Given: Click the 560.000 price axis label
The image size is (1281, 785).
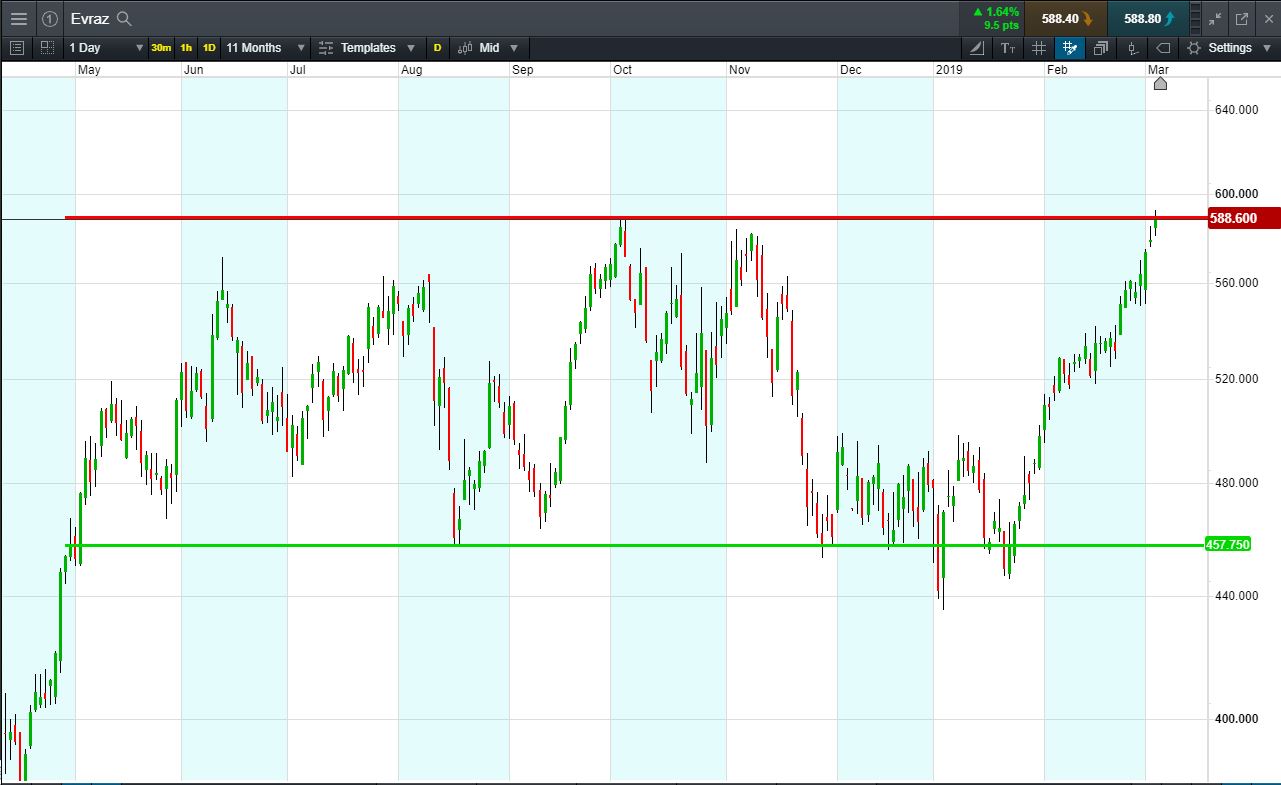Looking at the screenshot, I should (1236, 283).
